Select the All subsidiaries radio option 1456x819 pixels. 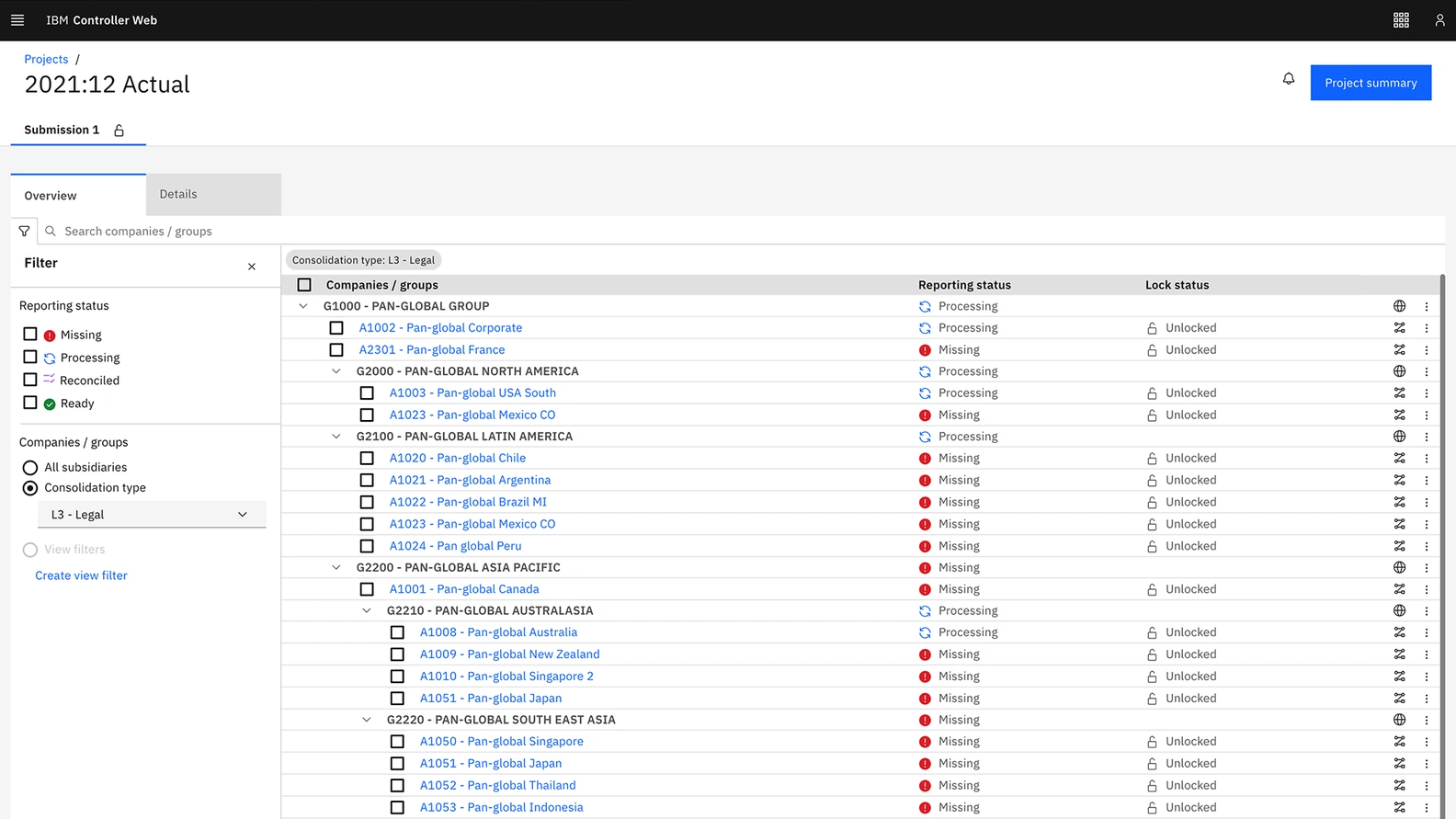[30, 468]
